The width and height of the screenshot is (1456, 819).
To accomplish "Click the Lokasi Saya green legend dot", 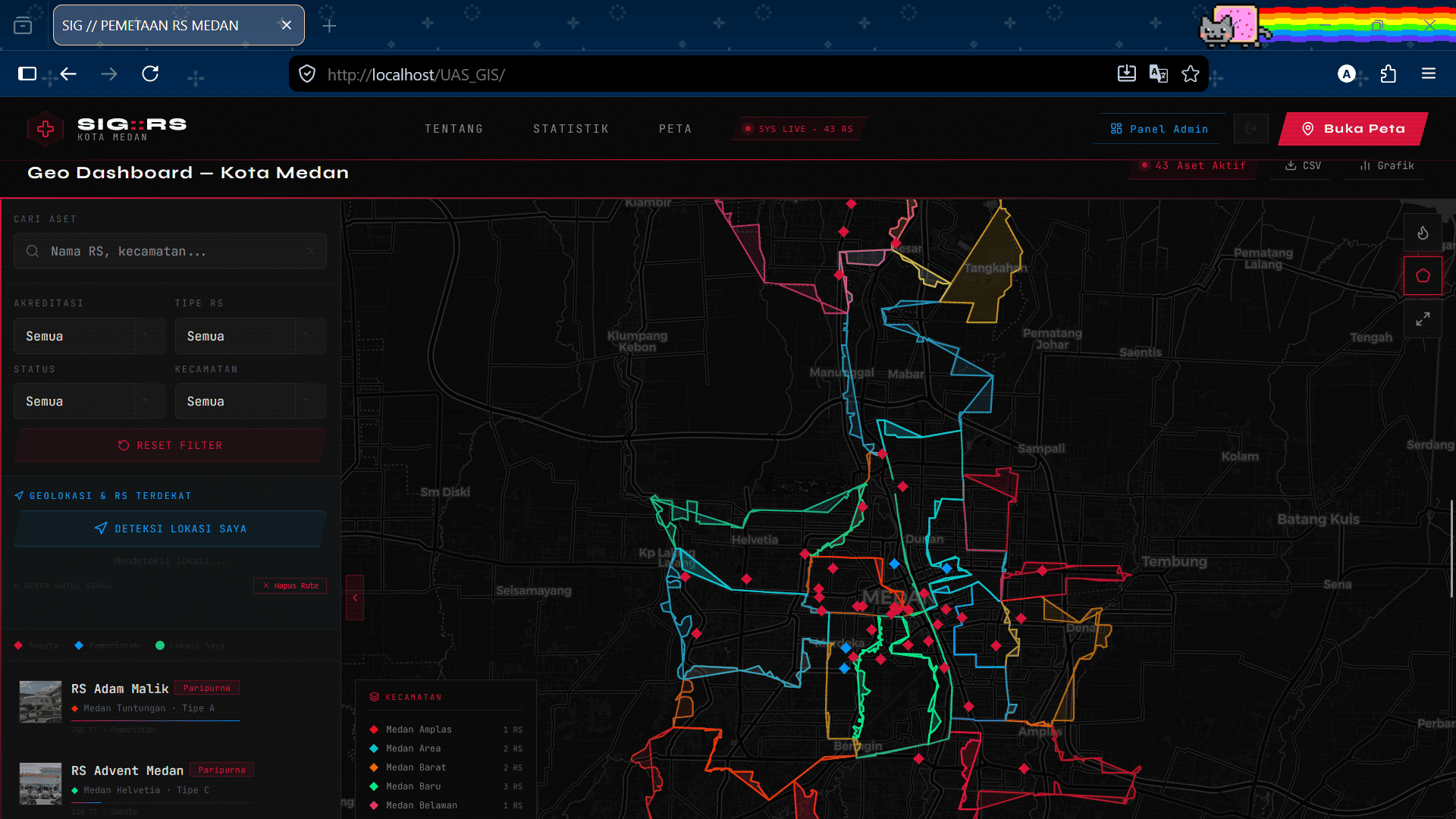I will 160,645.
